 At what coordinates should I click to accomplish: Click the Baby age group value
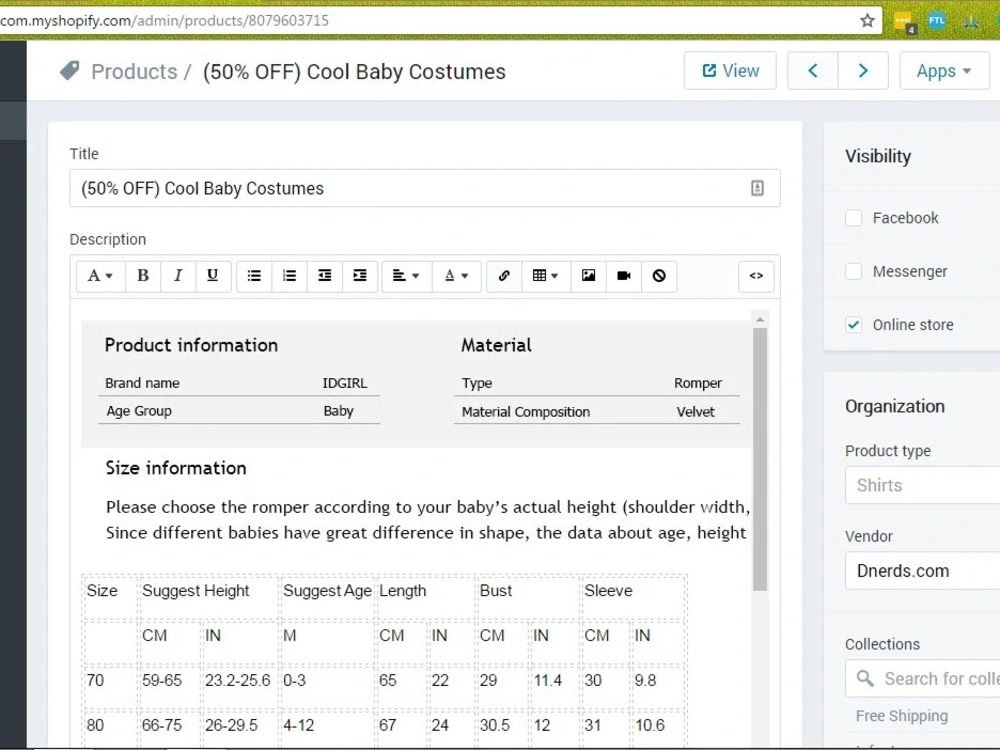click(338, 411)
